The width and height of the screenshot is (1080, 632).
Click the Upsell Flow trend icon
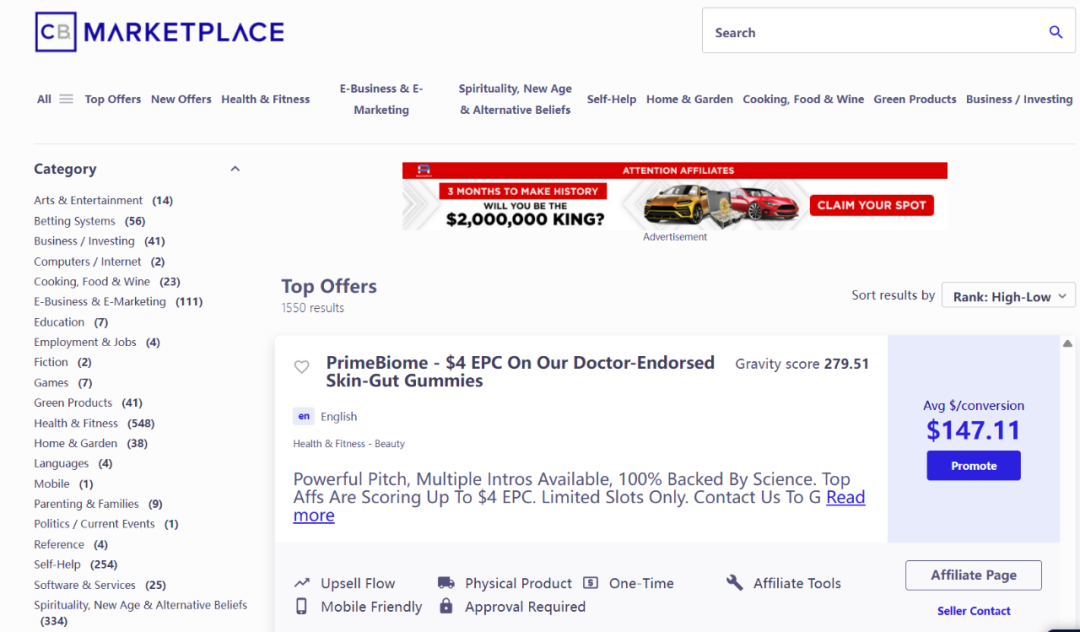pos(302,583)
